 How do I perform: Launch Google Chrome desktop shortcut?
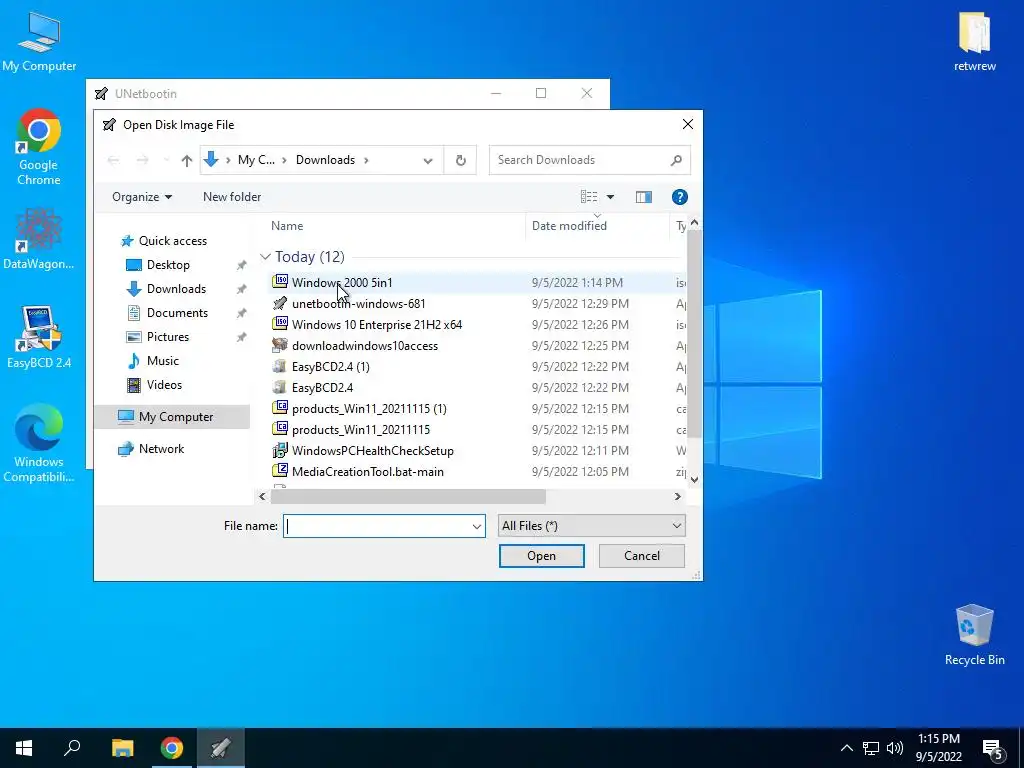39,147
